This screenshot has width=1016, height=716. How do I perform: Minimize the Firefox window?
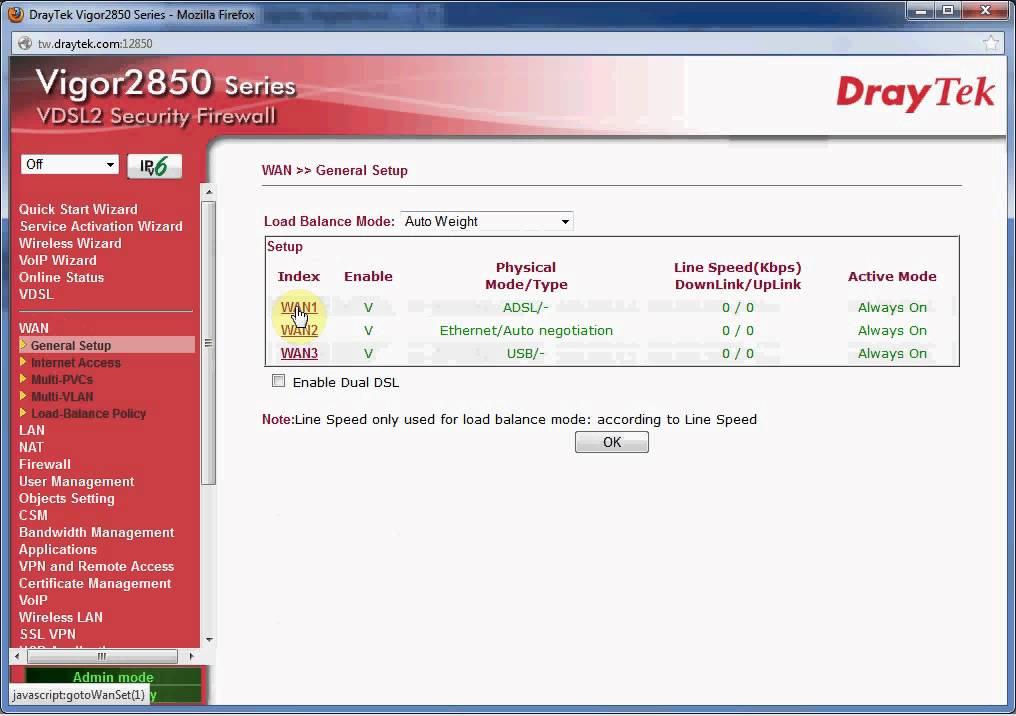point(921,11)
